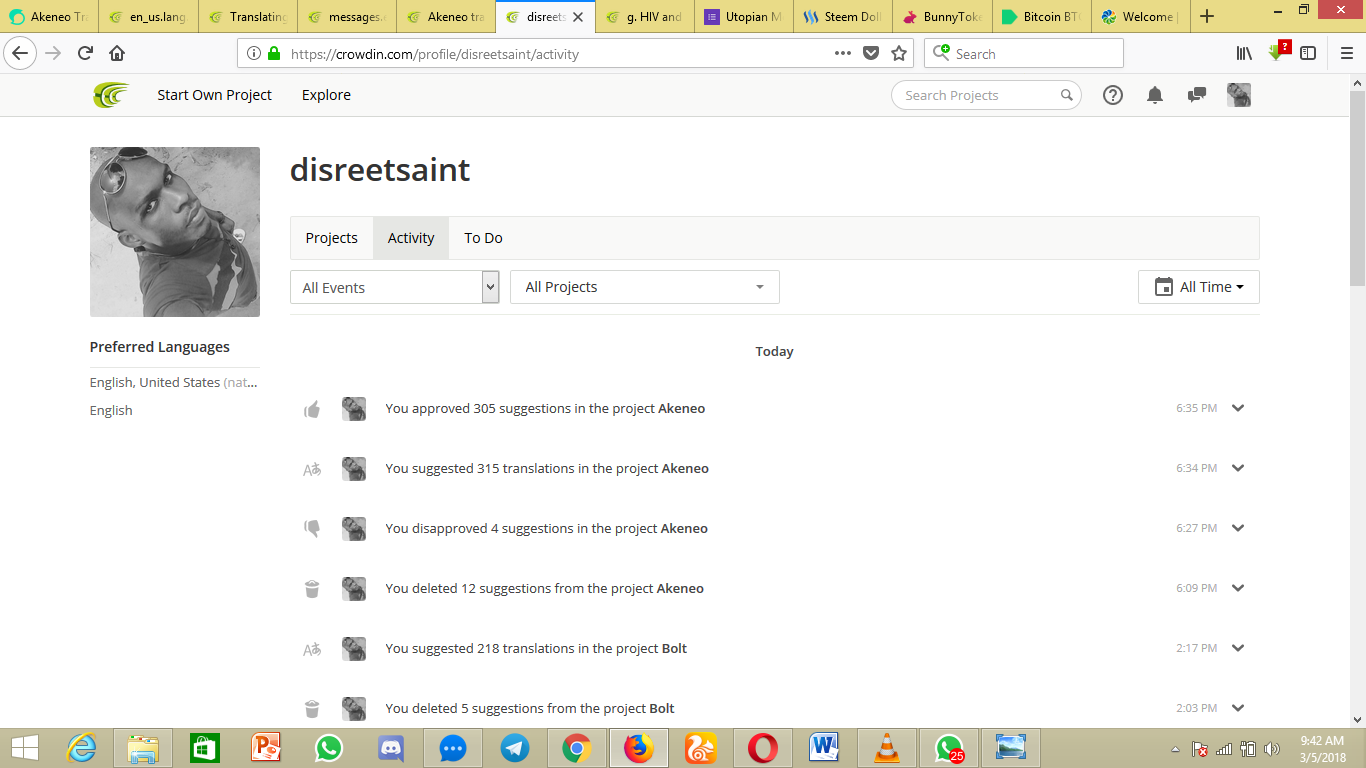Click the disreetsaint profile photo
Screen dimensions: 1366x768
tap(175, 232)
